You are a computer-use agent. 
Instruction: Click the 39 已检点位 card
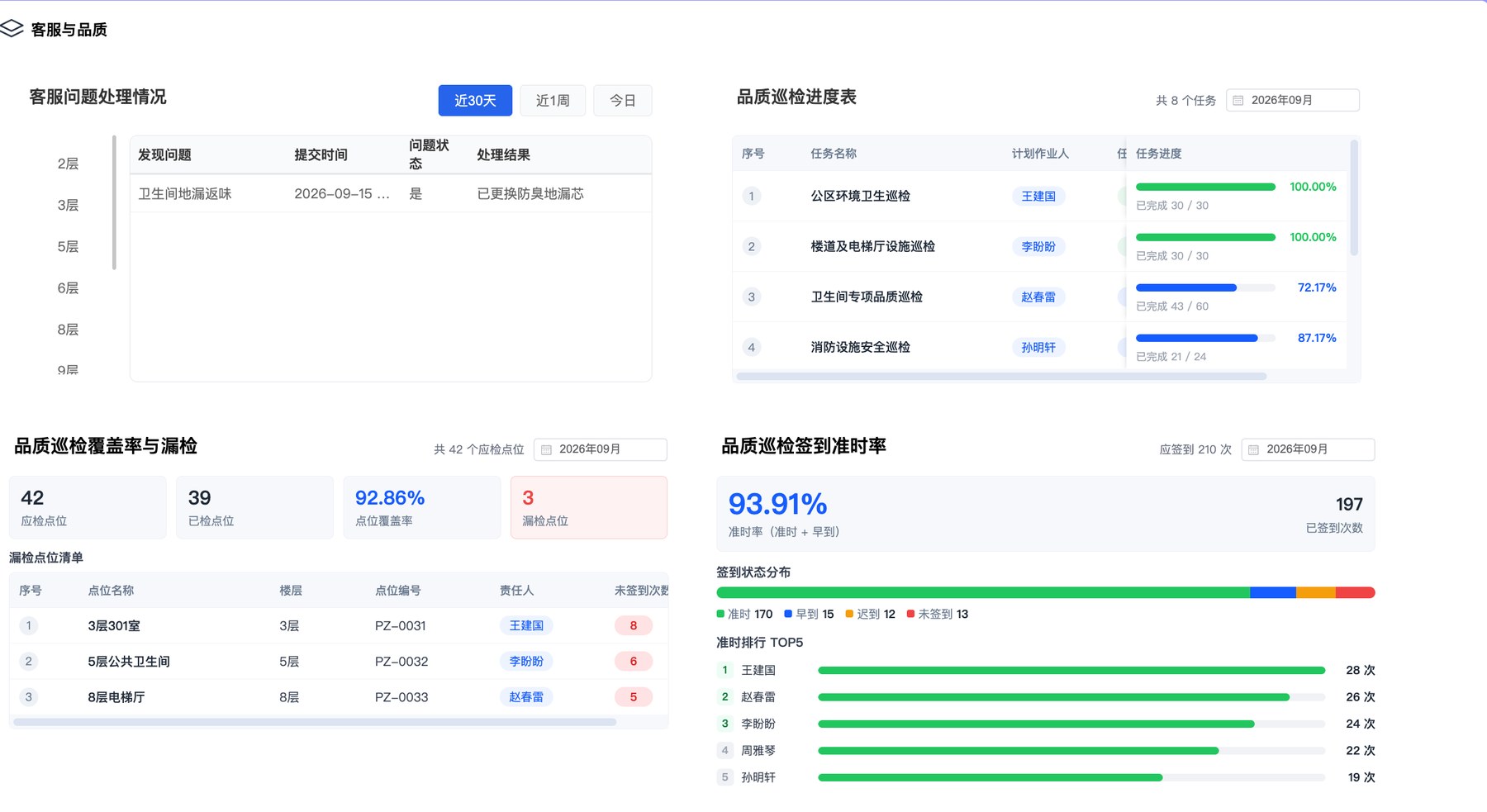254,507
